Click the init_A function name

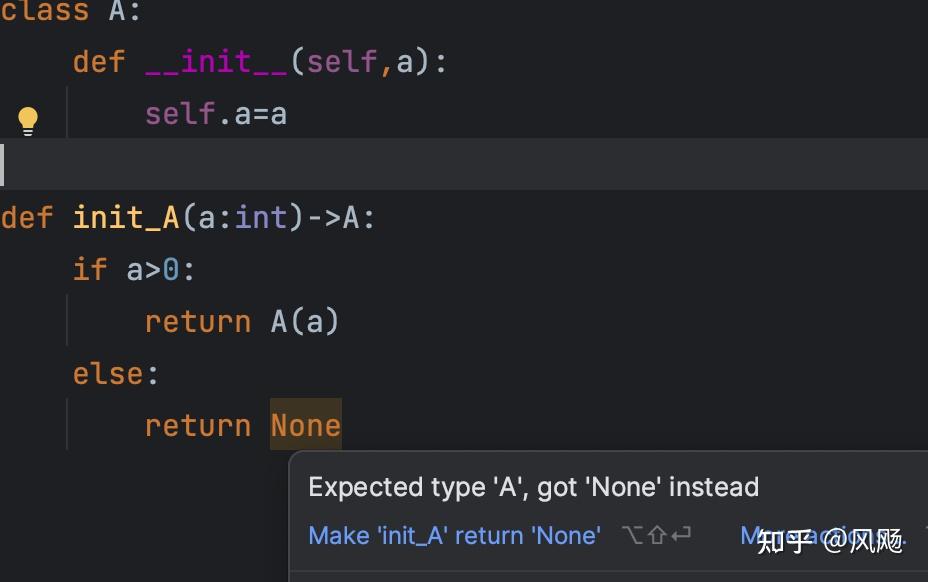125,218
